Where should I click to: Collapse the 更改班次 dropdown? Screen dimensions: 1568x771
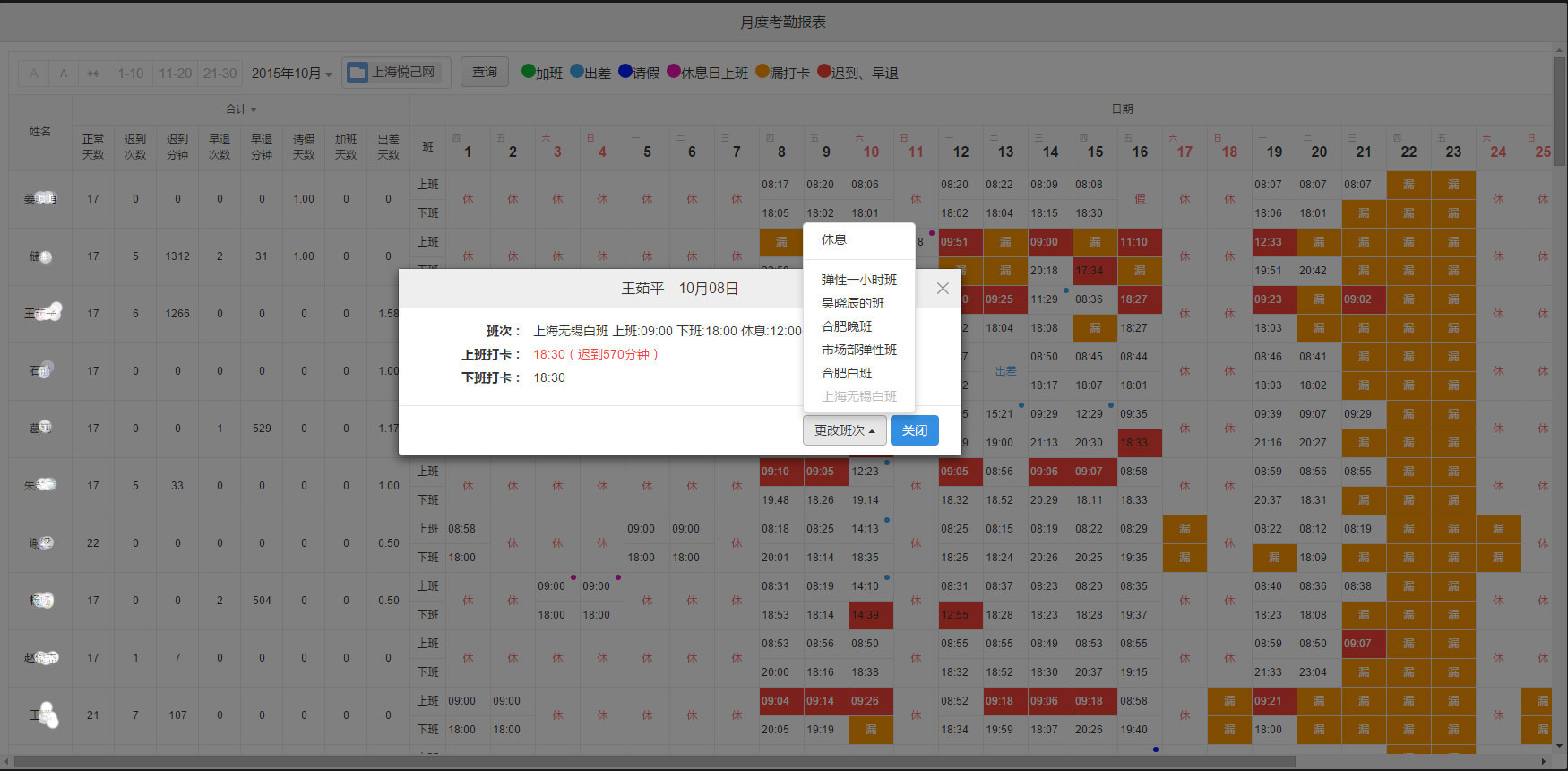click(x=844, y=430)
